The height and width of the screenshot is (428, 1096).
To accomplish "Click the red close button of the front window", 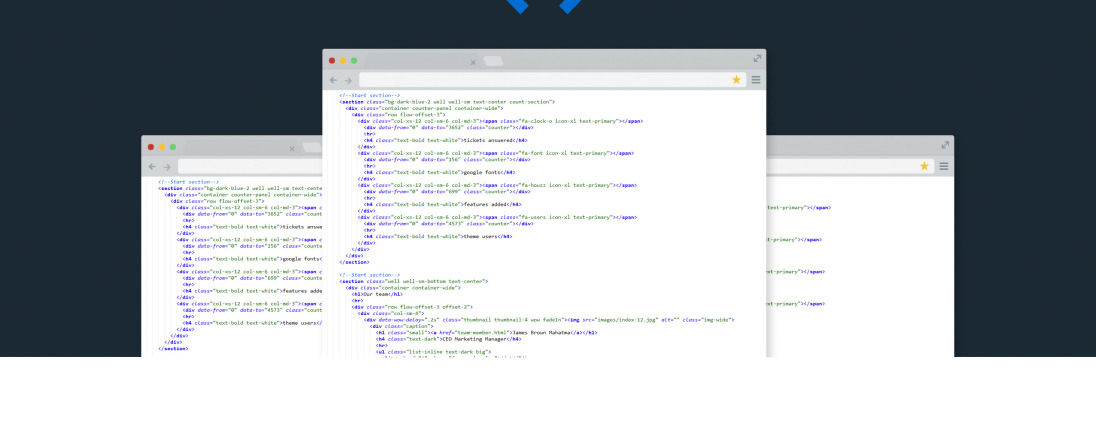I will pyautogui.click(x=332, y=61).
